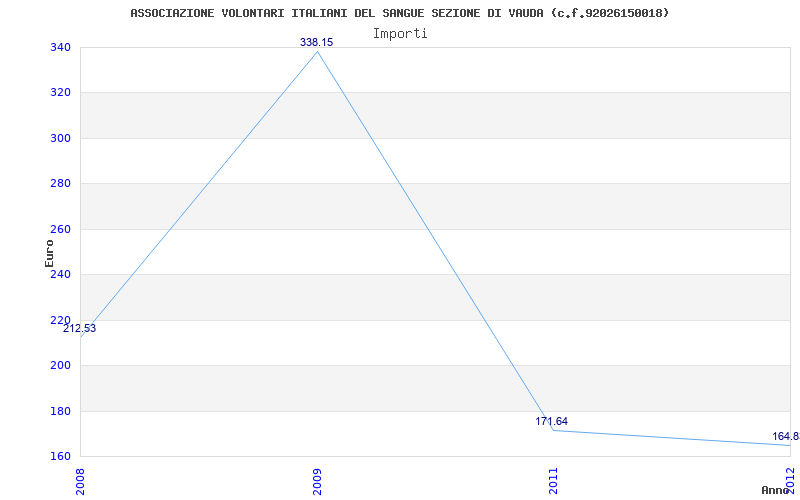The height and width of the screenshot is (500, 800).
Task: Click the 340 y-axis tick label
Action: click(x=60, y=47)
